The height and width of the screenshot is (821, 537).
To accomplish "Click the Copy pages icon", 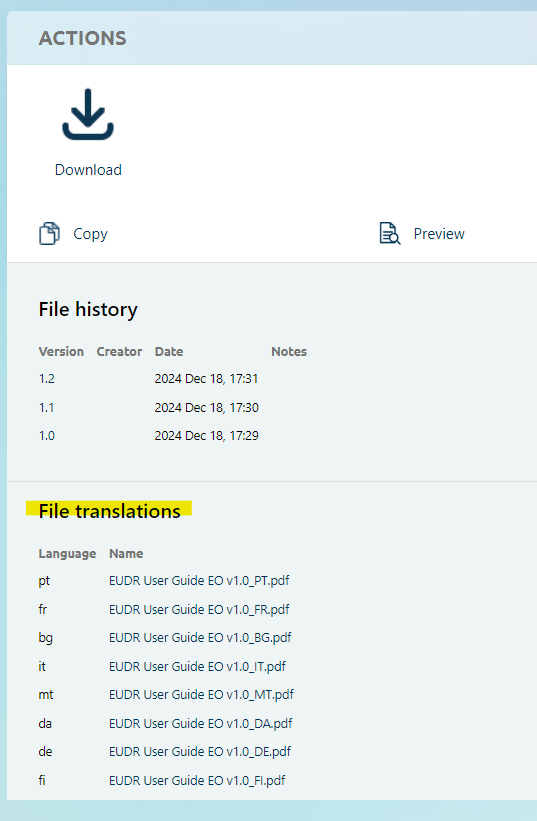I will pyautogui.click(x=49, y=234).
